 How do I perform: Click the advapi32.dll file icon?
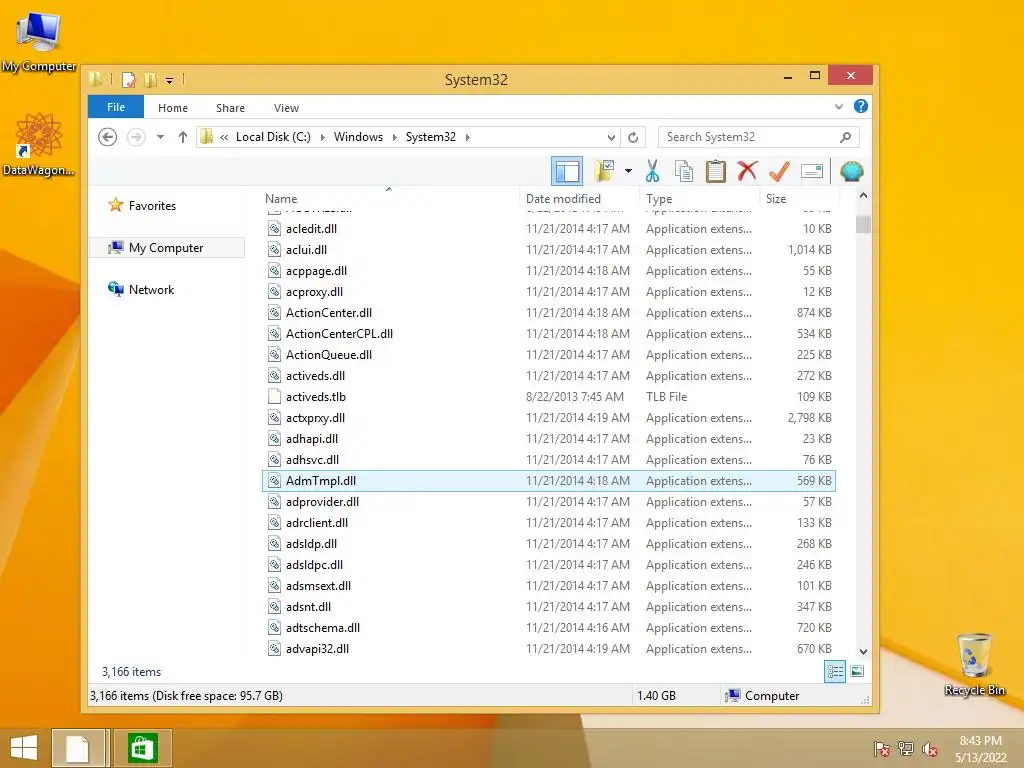point(275,648)
